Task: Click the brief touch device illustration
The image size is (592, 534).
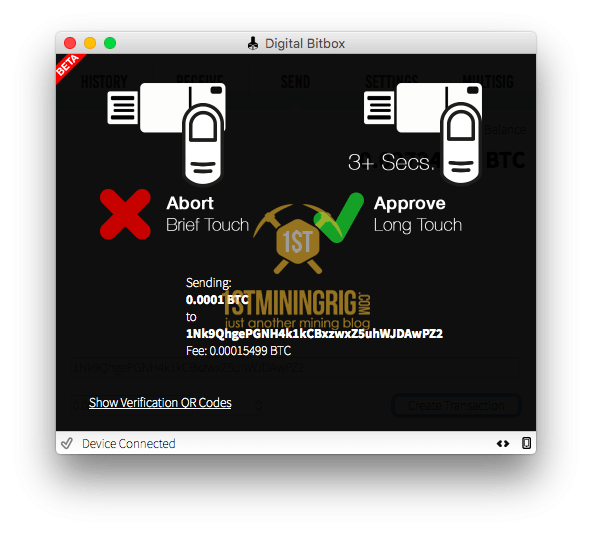Action: click(x=167, y=133)
